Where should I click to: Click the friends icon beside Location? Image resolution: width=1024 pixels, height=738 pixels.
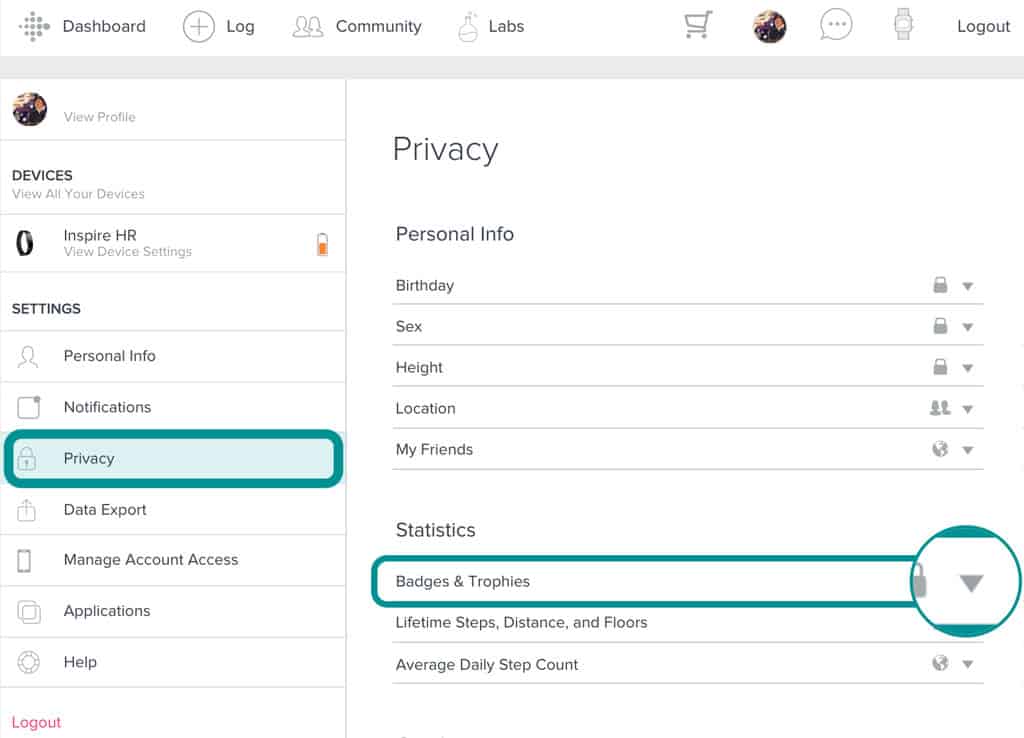pyautogui.click(x=940, y=408)
